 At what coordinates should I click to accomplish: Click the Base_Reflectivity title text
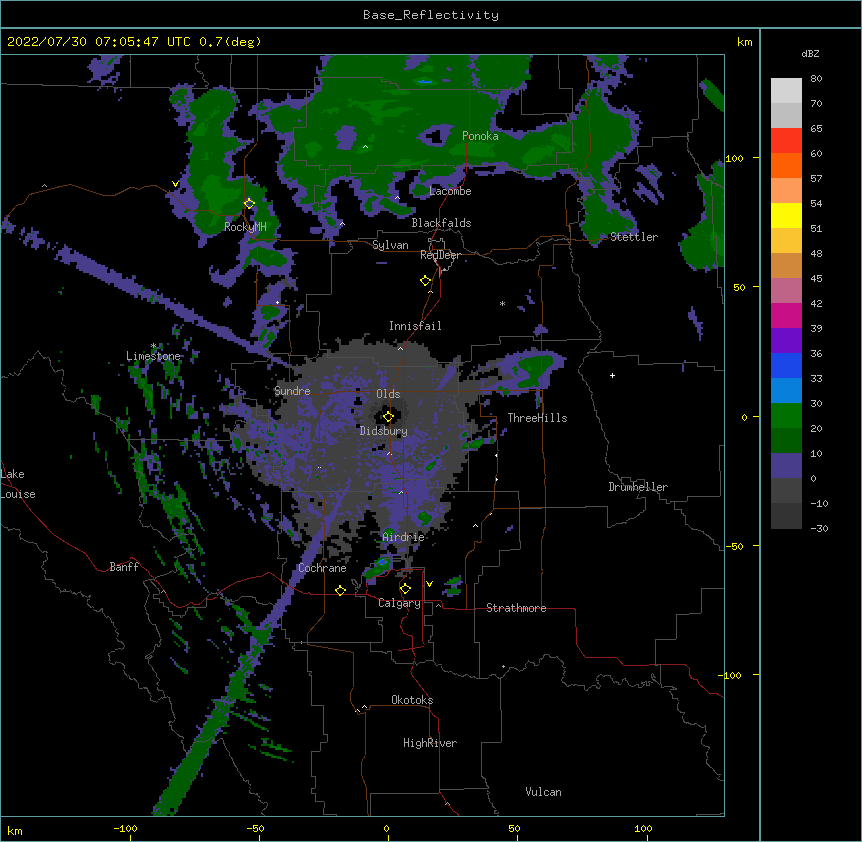(431, 15)
